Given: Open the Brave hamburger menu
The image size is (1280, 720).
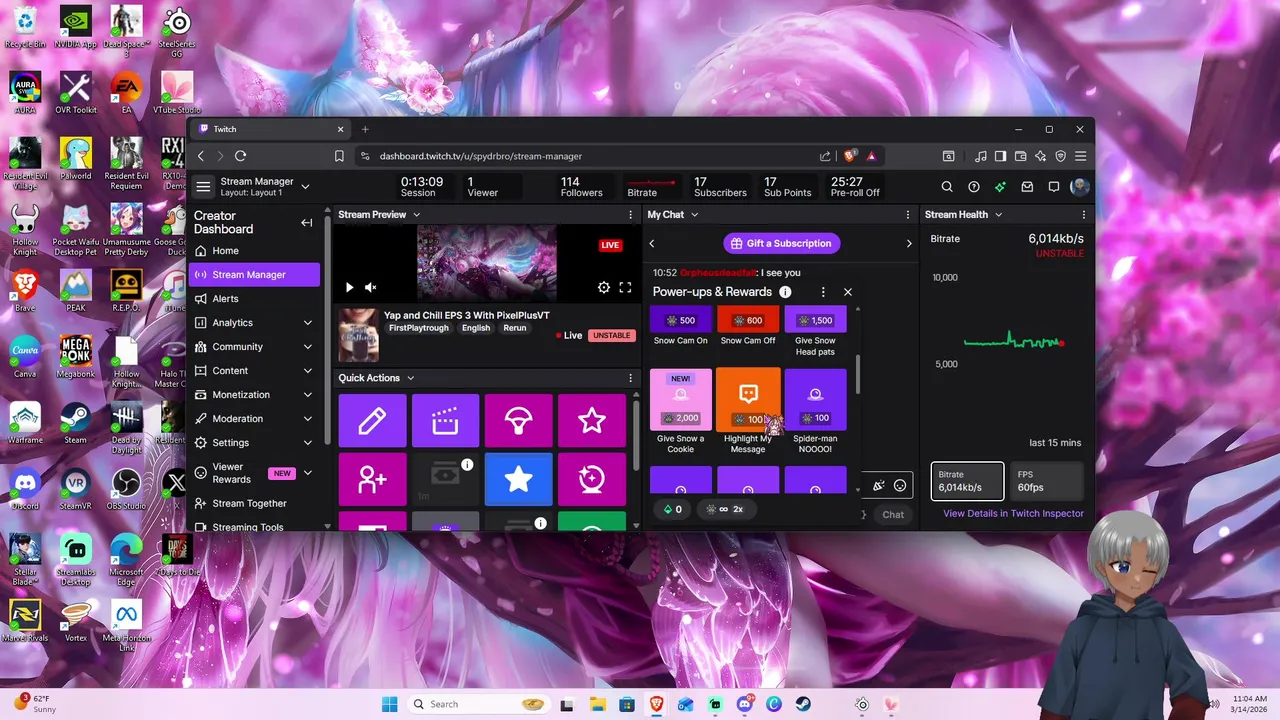Looking at the screenshot, I should click(x=1080, y=156).
